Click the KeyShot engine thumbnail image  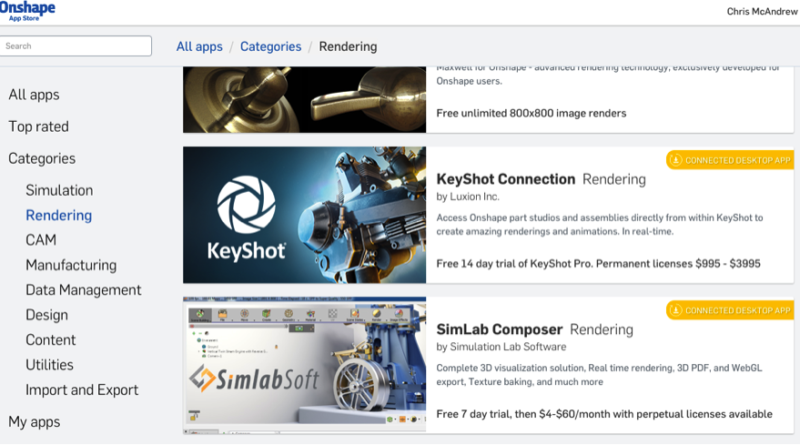click(x=305, y=215)
